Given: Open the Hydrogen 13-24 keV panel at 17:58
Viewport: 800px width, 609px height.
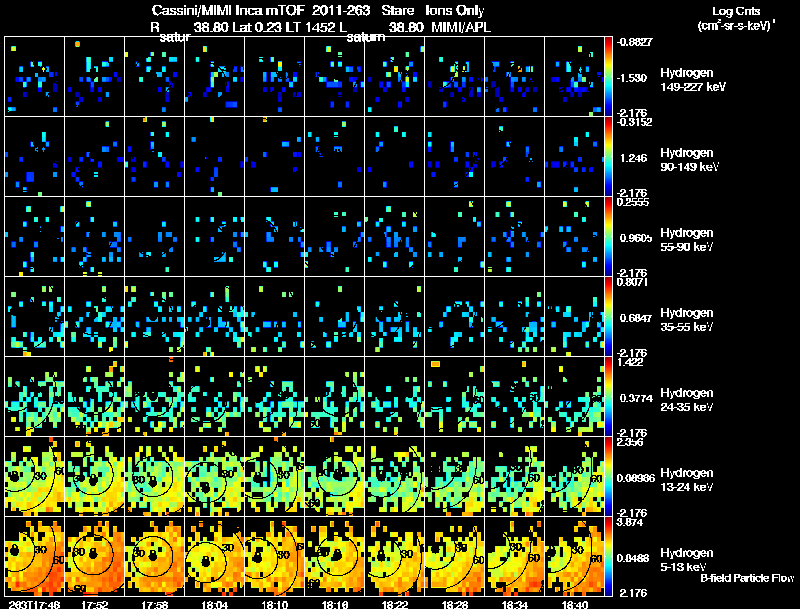Looking at the screenshot, I should pyautogui.click(x=155, y=477).
